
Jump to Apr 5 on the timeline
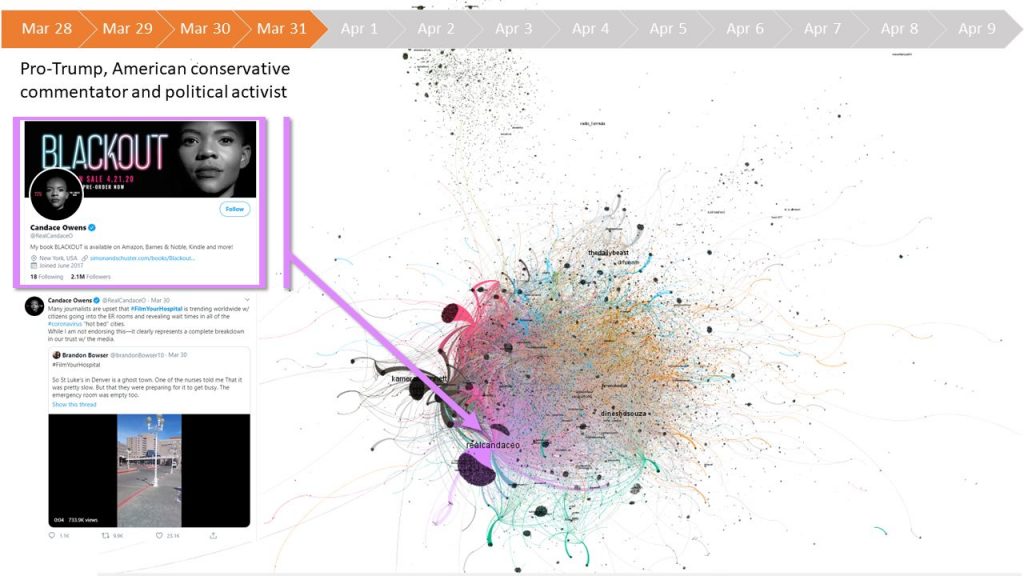point(668,28)
